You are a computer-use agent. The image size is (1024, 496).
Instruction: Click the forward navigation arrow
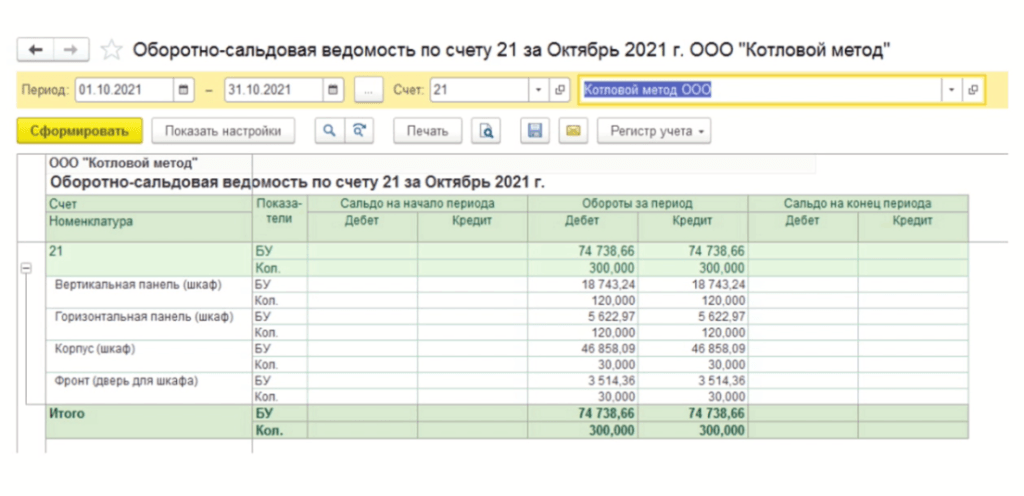click(x=70, y=49)
